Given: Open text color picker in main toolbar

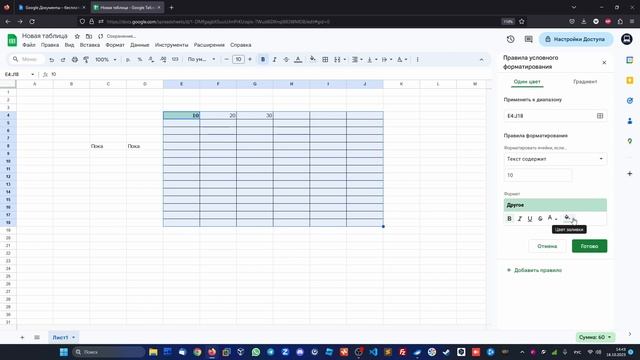Looking at the screenshot, I should (x=298, y=60).
